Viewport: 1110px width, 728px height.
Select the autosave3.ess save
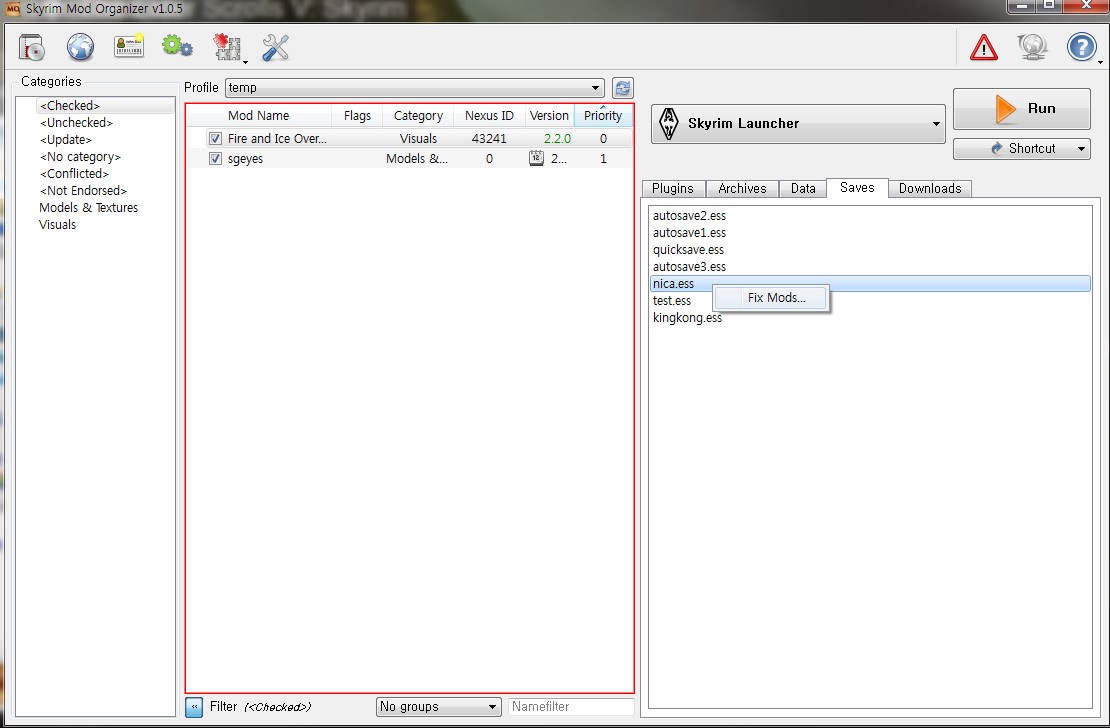point(689,267)
